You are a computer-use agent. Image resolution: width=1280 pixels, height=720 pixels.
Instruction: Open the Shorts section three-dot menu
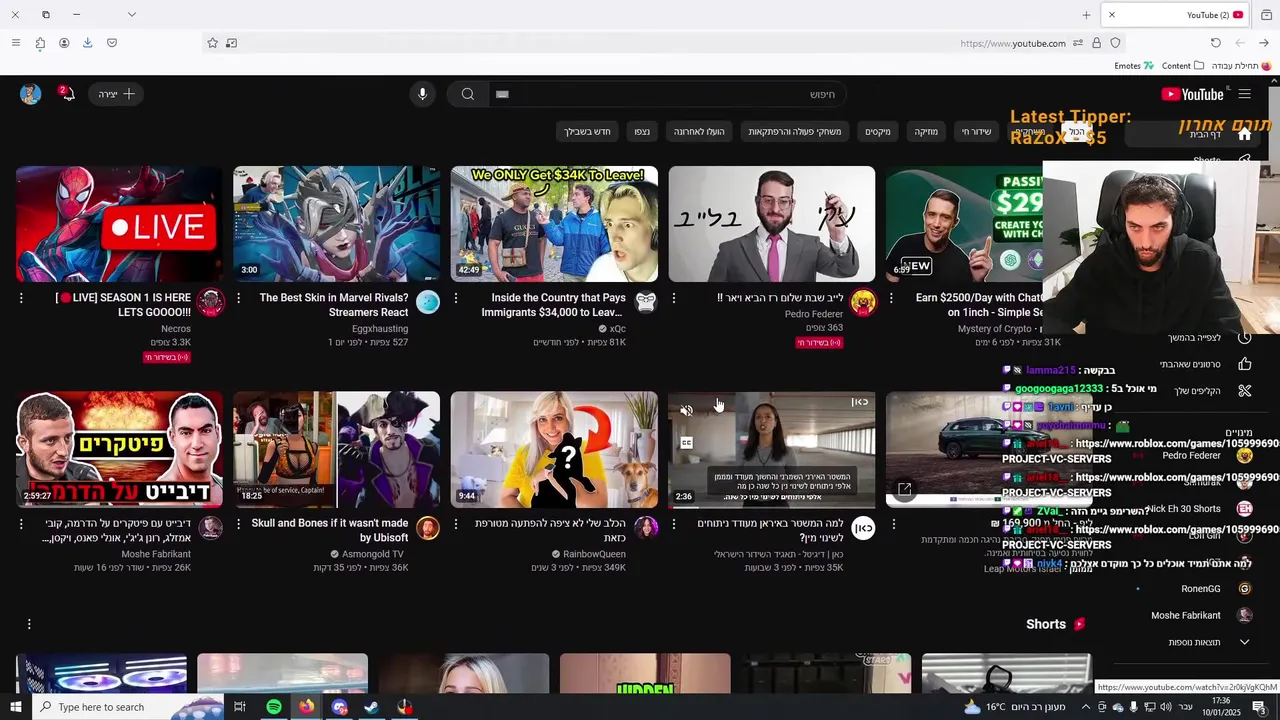coord(29,624)
